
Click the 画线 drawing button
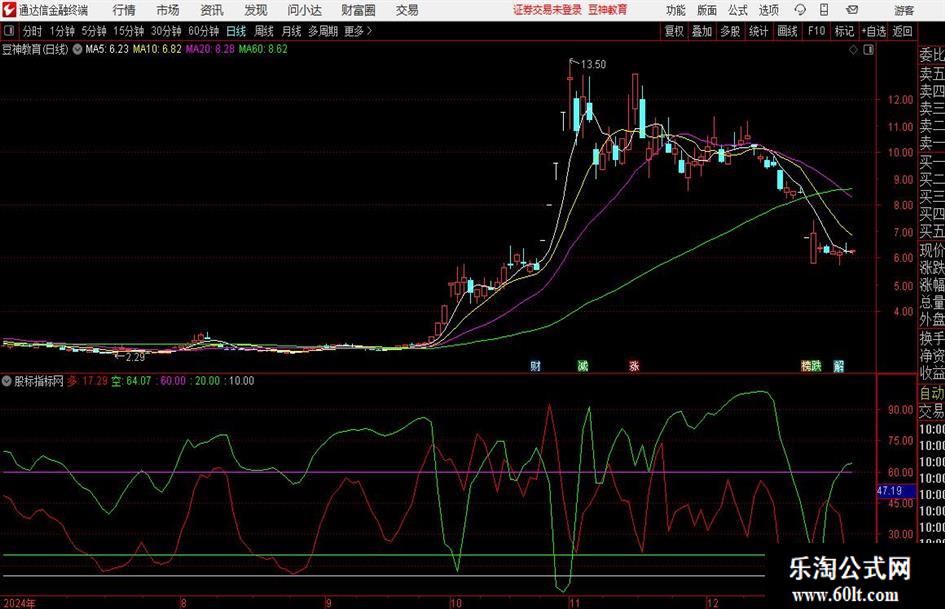pyautogui.click(x=787, y=31)
